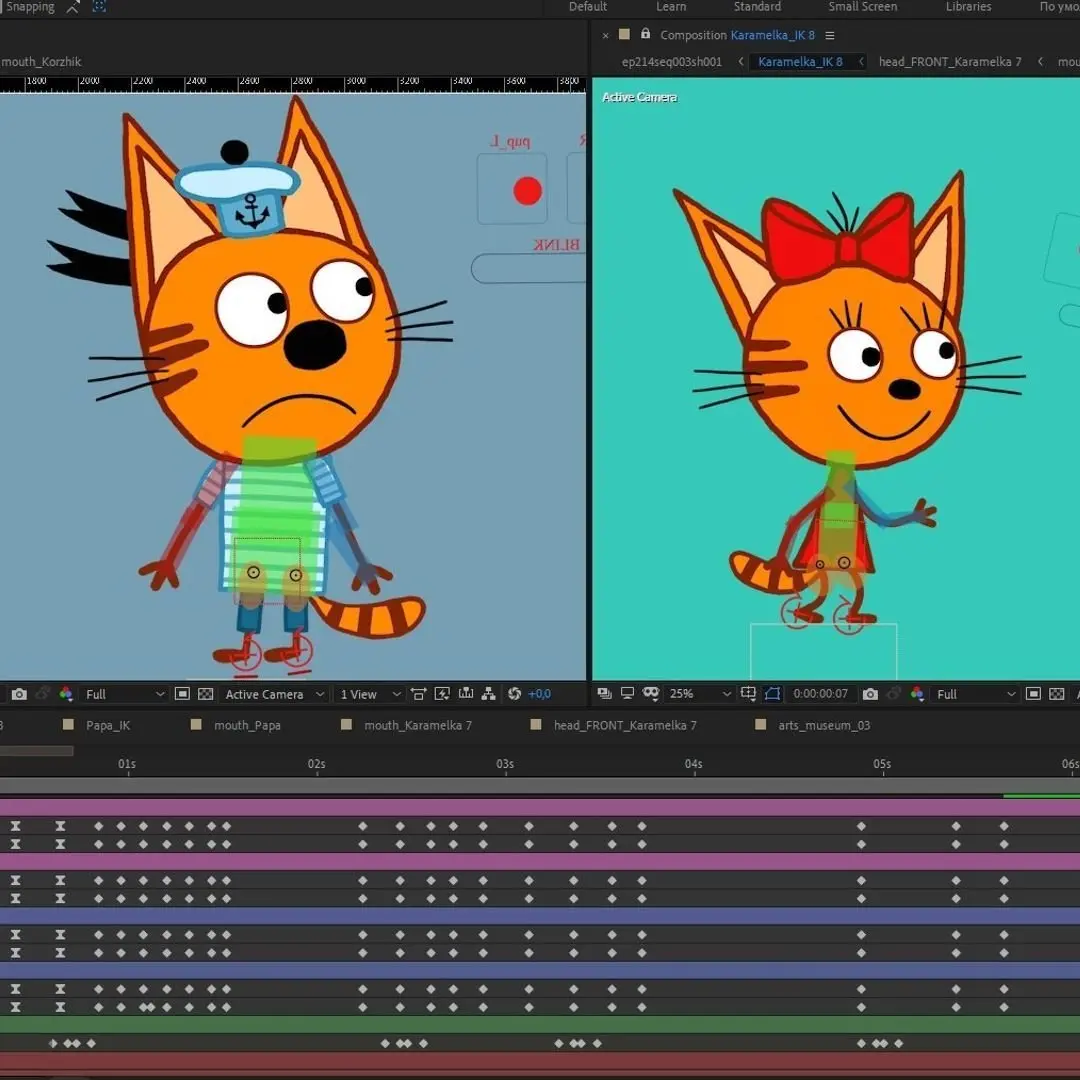Image resolution: width=1080 pixels, height=1080 pixels.
Task: Navigate to head_FRONT_Karamelka 7 in the breadcrumb
Action: pyautogui.click(x=949, y=62)
